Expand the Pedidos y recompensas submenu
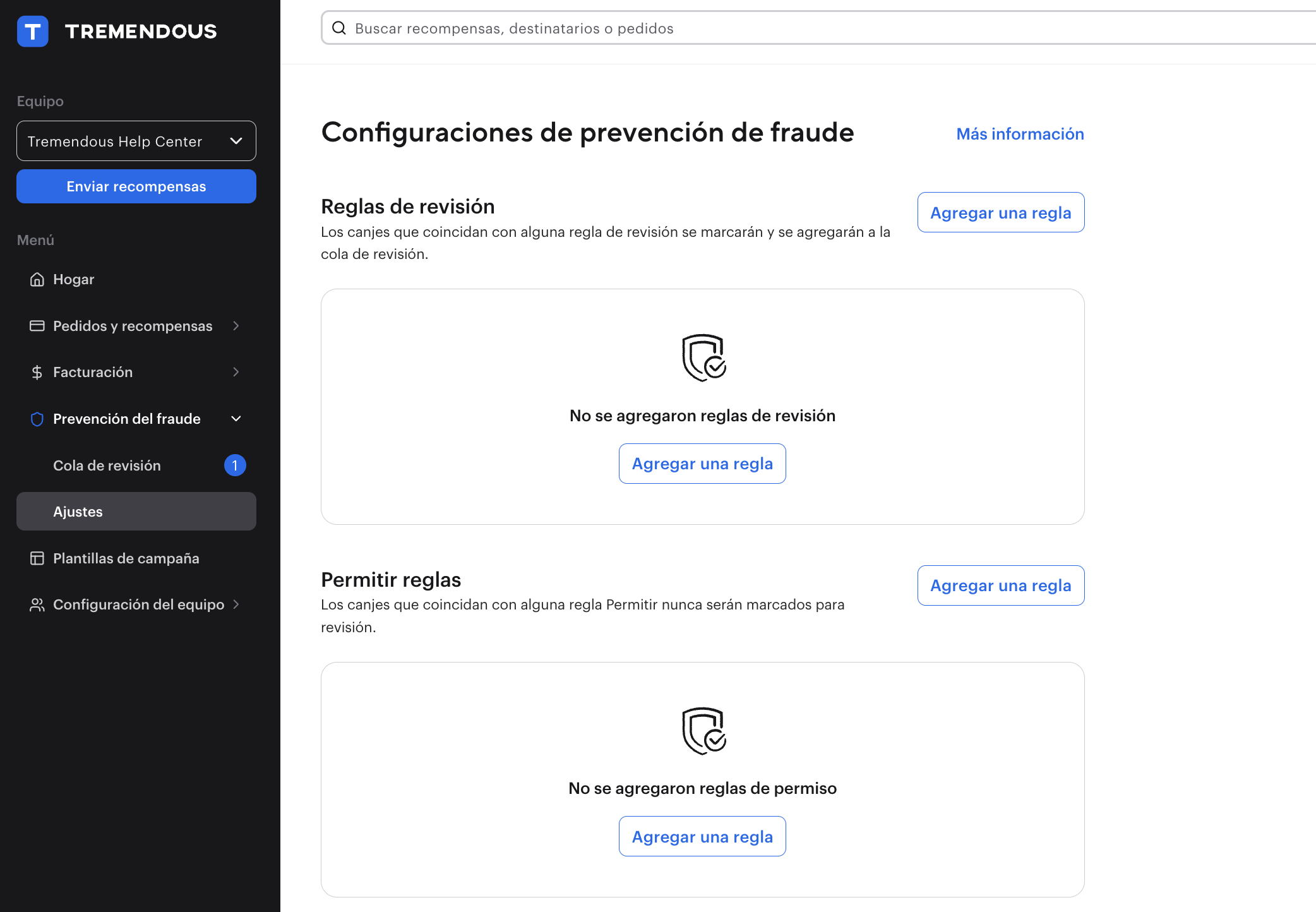 236,326
